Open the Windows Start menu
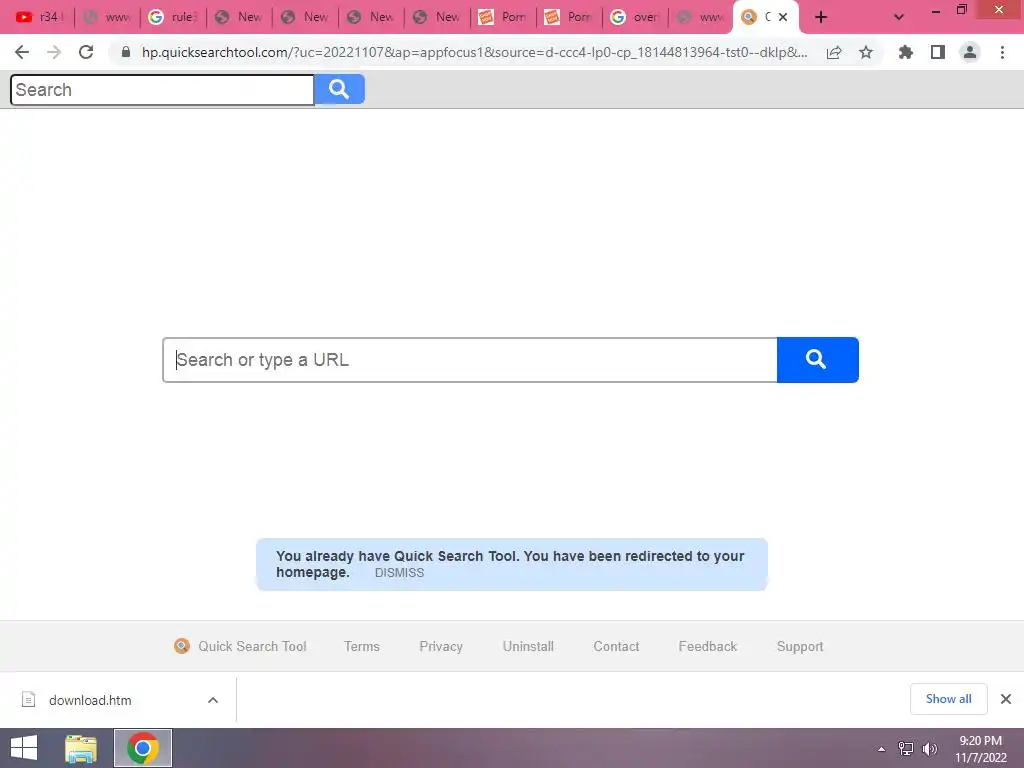This screenshot has width=1024, height=768. tap(24, 748)
